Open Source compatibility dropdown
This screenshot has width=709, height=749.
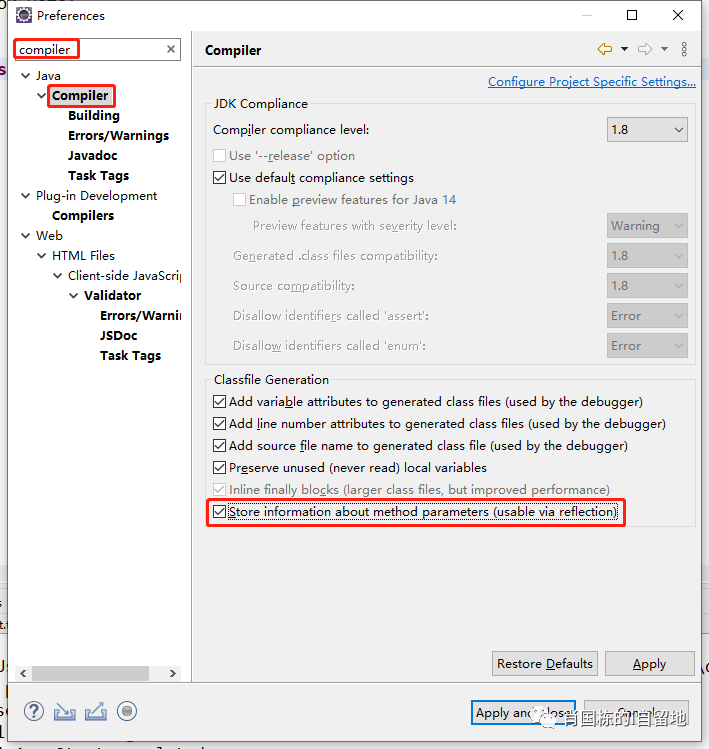[647, 286]
